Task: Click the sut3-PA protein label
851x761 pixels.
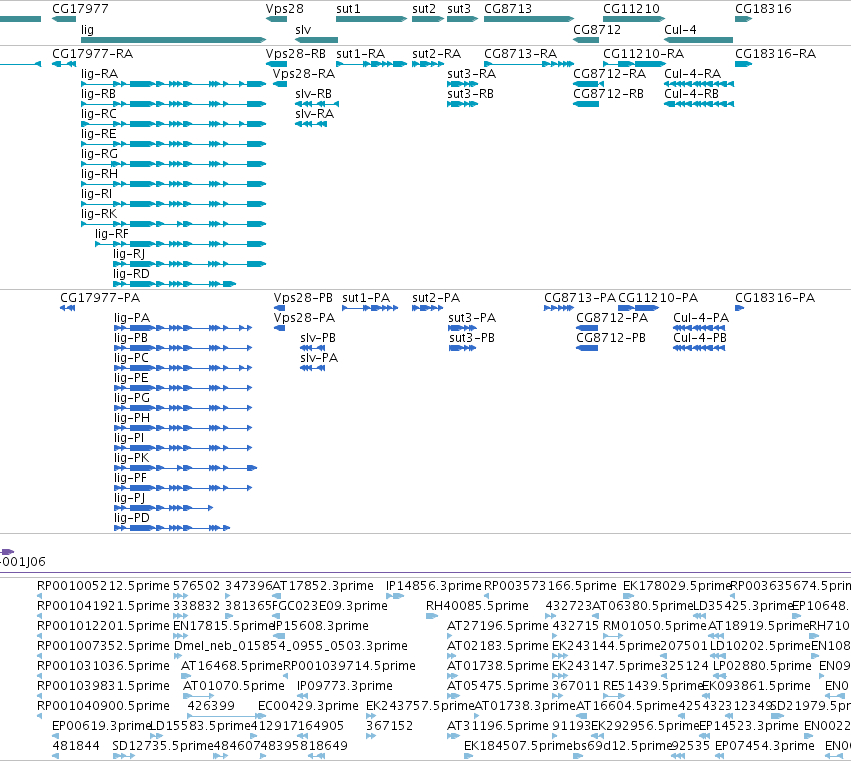Action: (472, 318)
